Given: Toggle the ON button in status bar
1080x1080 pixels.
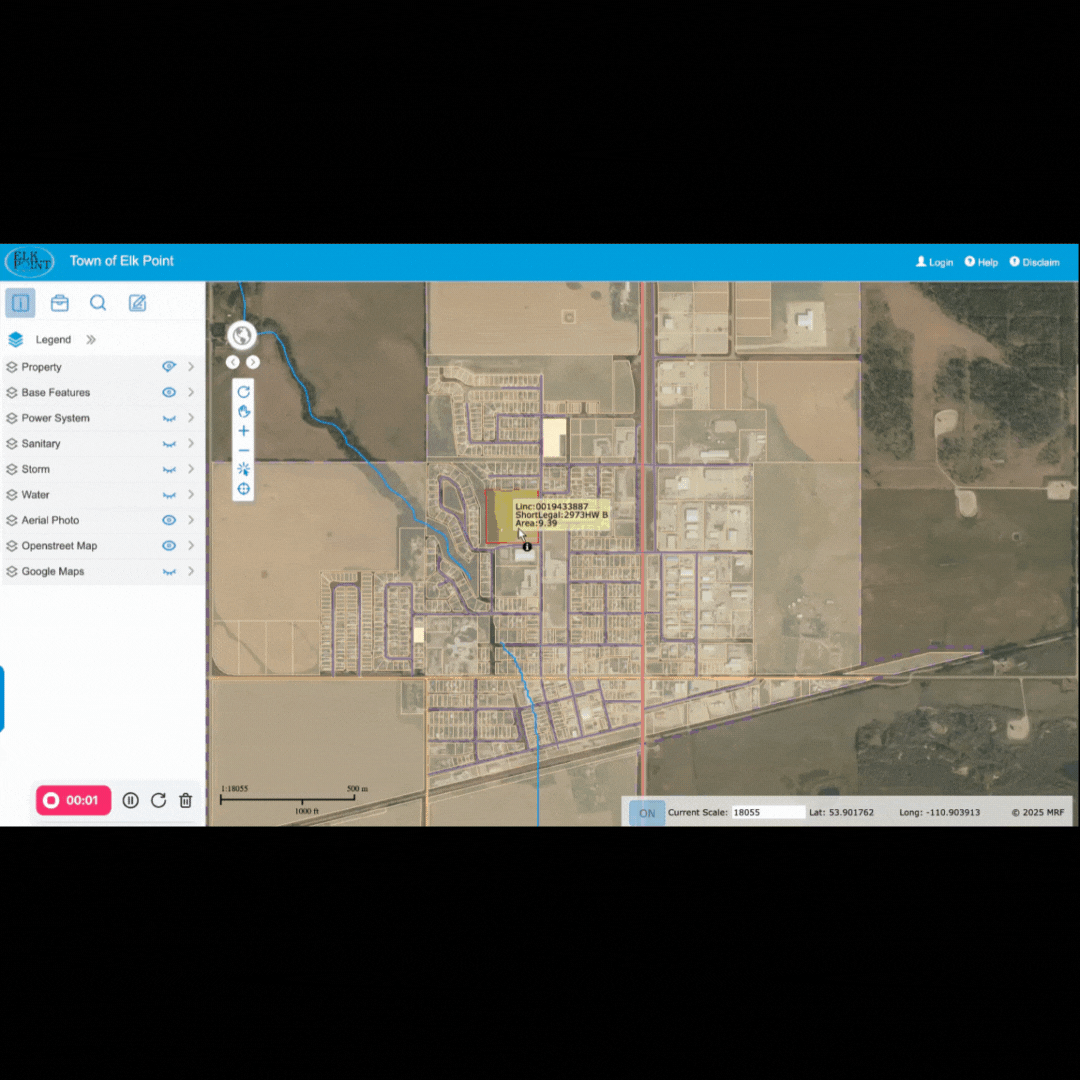Looking at the screenshot, I should coord(647,813).
